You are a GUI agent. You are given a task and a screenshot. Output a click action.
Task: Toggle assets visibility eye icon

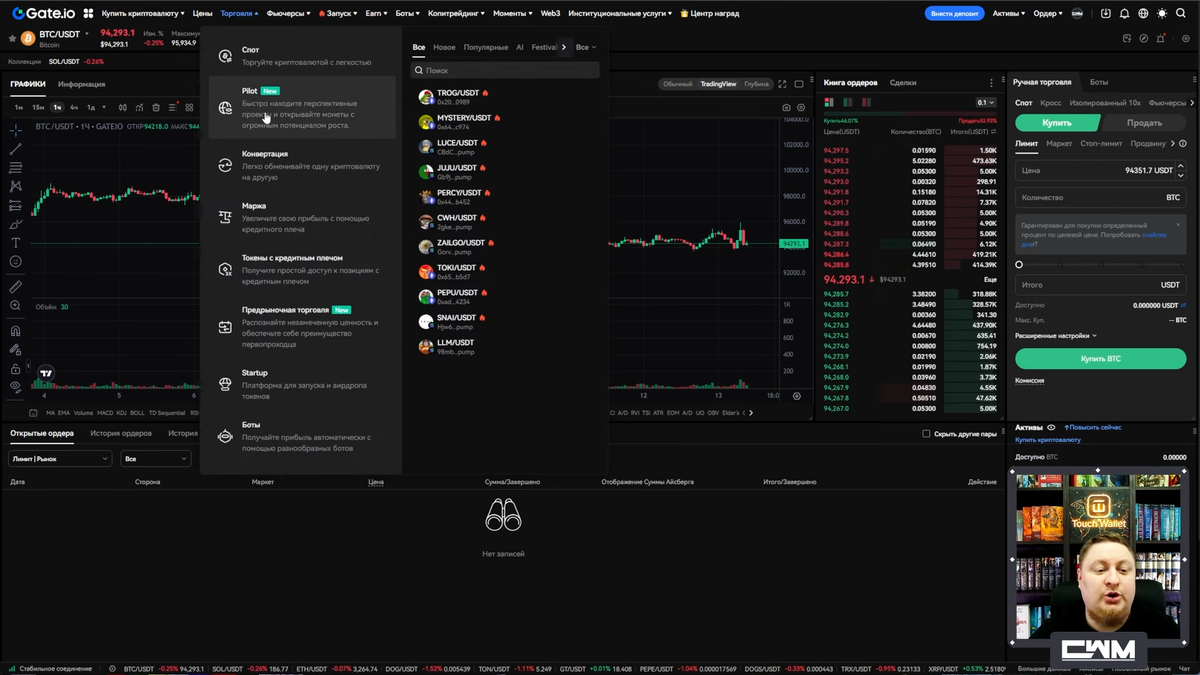1051,427
